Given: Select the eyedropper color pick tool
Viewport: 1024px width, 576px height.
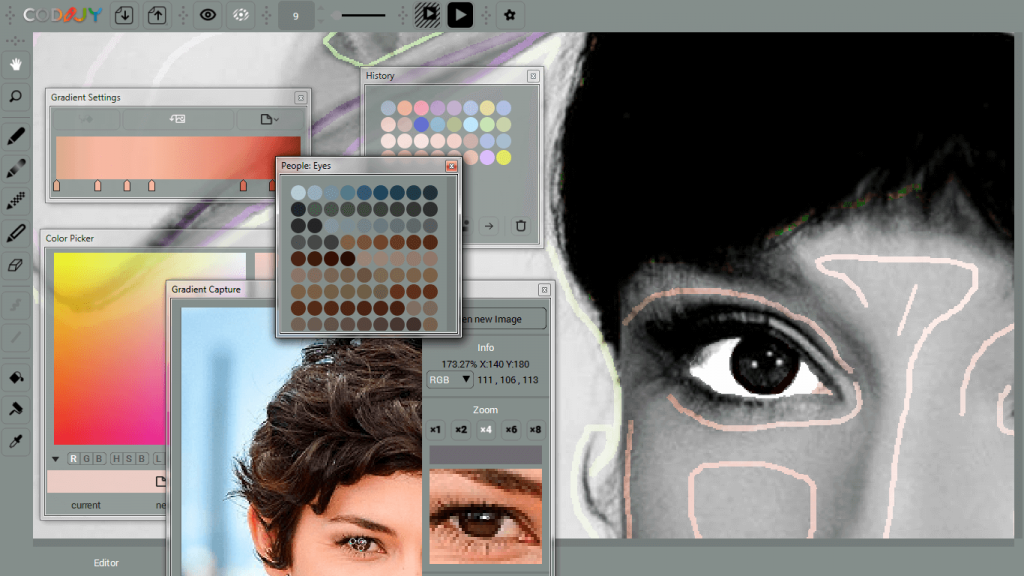Looking at the screenshot, I should 16,441.
